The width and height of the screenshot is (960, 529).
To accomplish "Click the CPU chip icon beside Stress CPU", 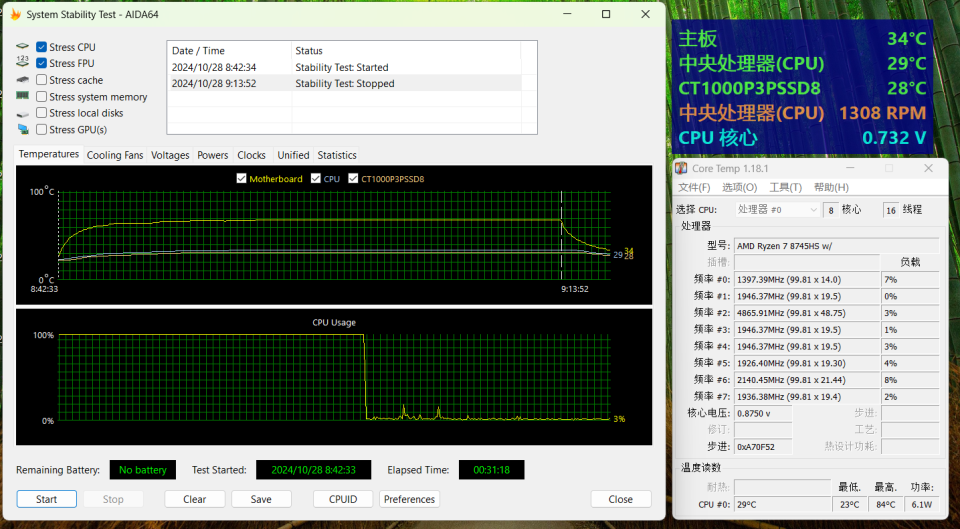I will (x=23, y=47).
